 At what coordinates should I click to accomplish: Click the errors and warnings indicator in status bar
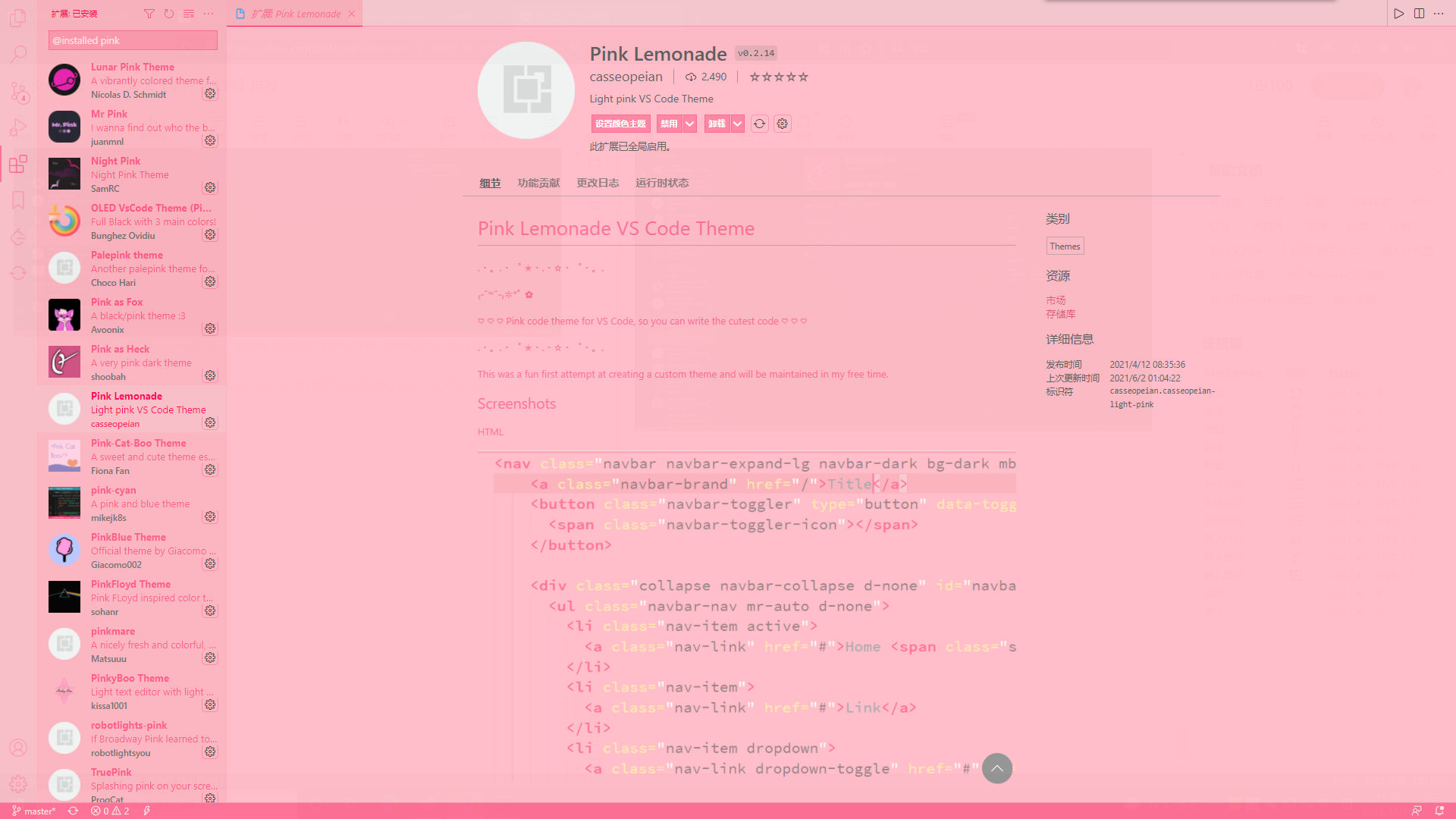point(108,811)
